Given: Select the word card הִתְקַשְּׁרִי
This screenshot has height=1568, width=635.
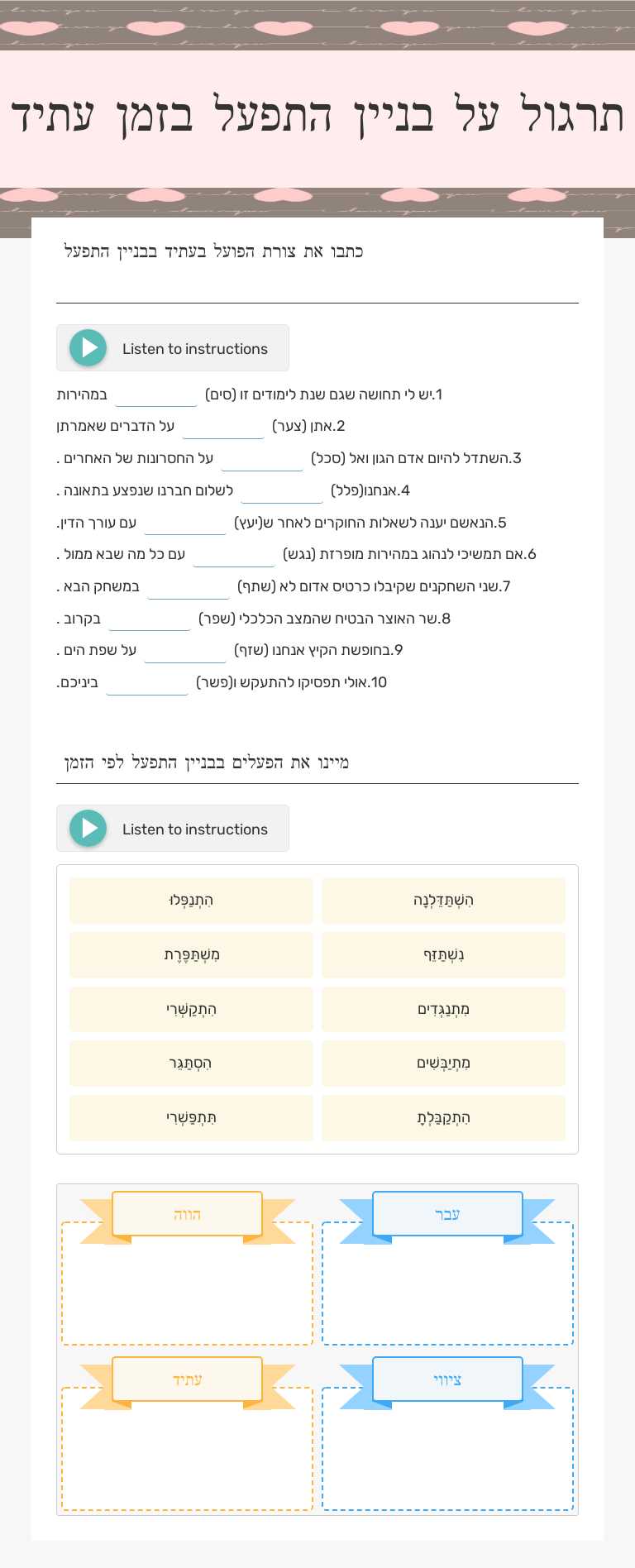Looking at the screenshot, I should pyautogui.click(x=191, y=1009).
